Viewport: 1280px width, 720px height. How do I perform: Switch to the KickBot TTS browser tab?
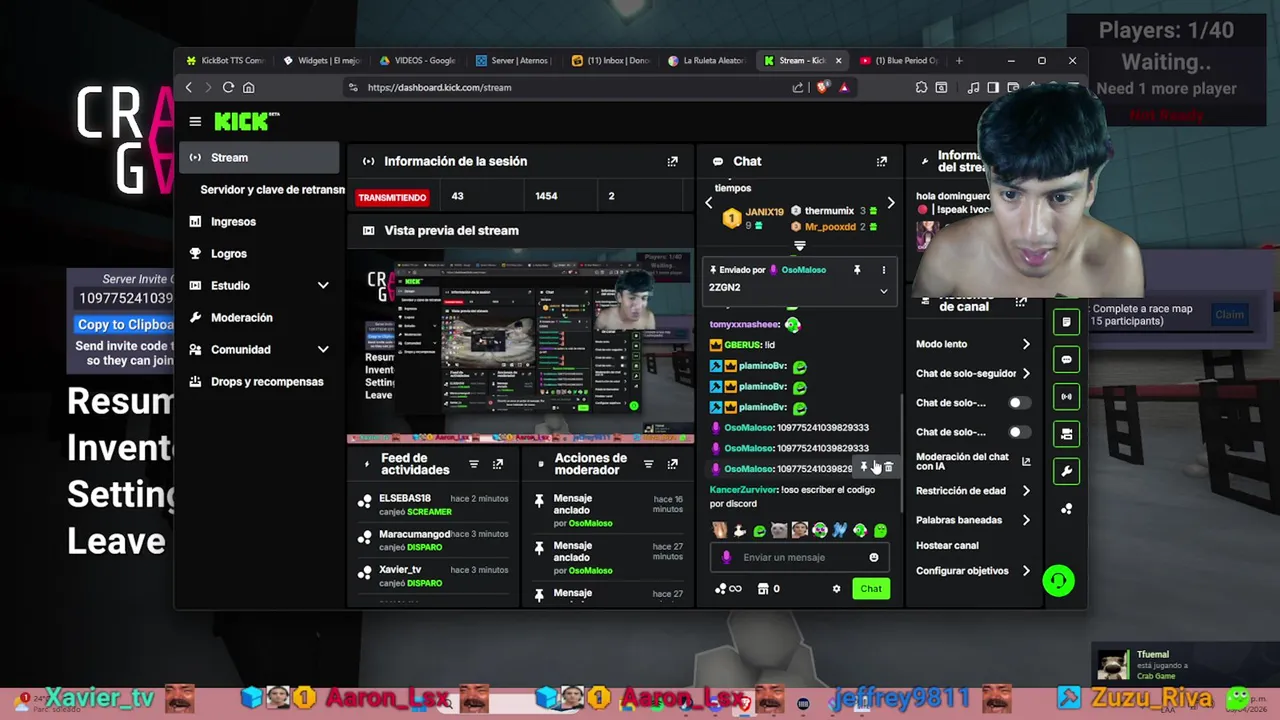[x=225, y=61]
